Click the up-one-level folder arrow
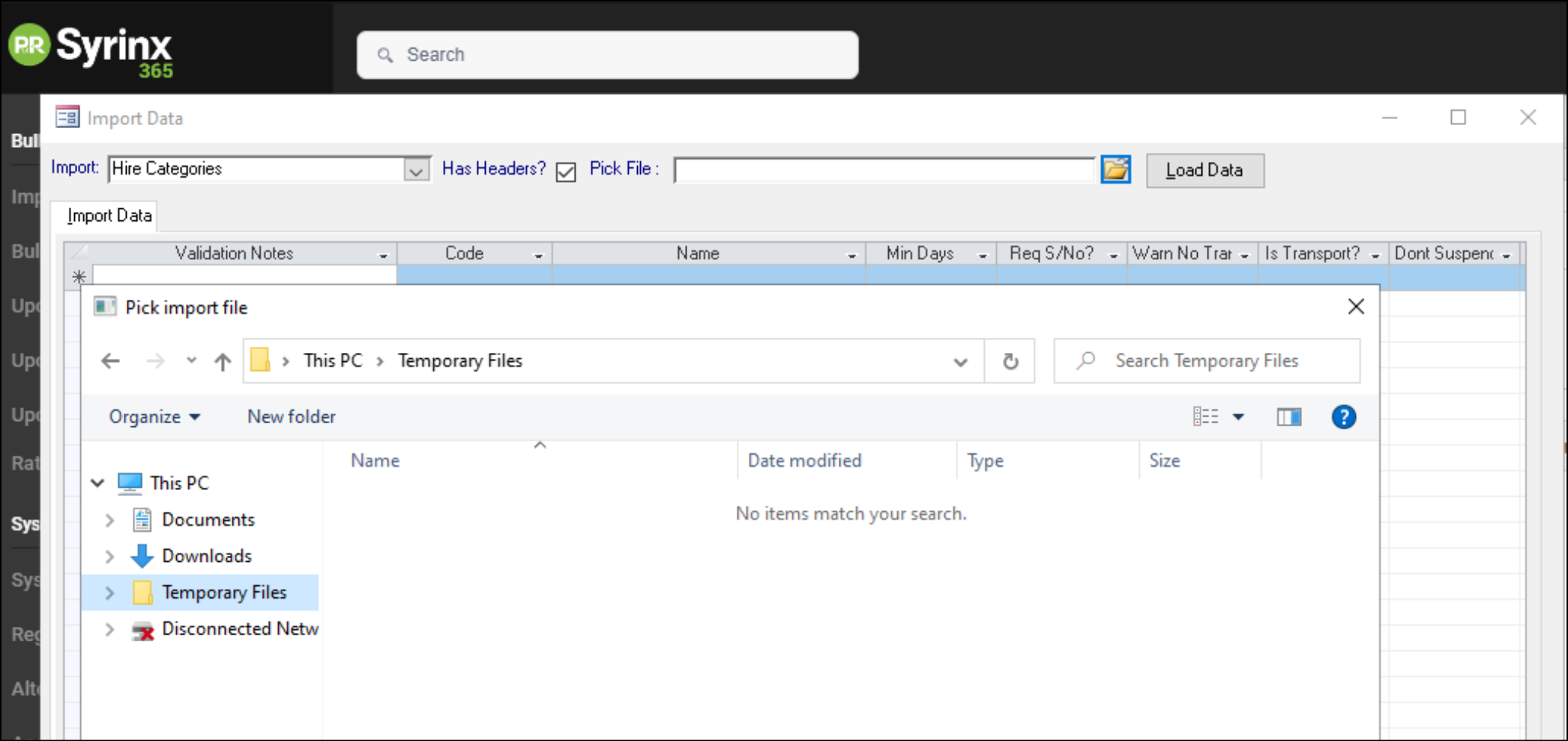The width and height of the screenshot is (1568, 741). coord(221,360)
